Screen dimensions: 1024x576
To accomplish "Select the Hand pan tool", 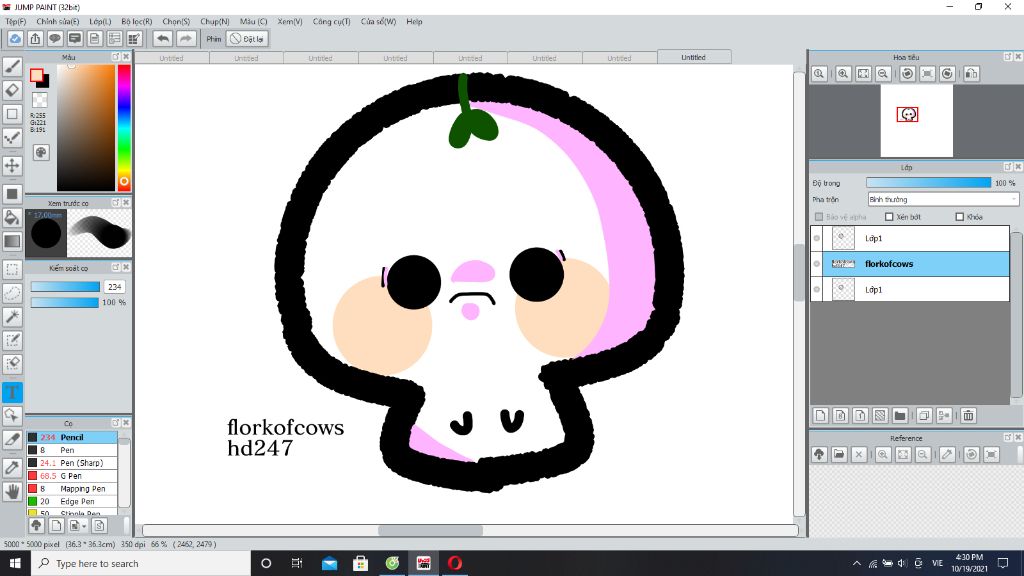I will pos(12,491).
